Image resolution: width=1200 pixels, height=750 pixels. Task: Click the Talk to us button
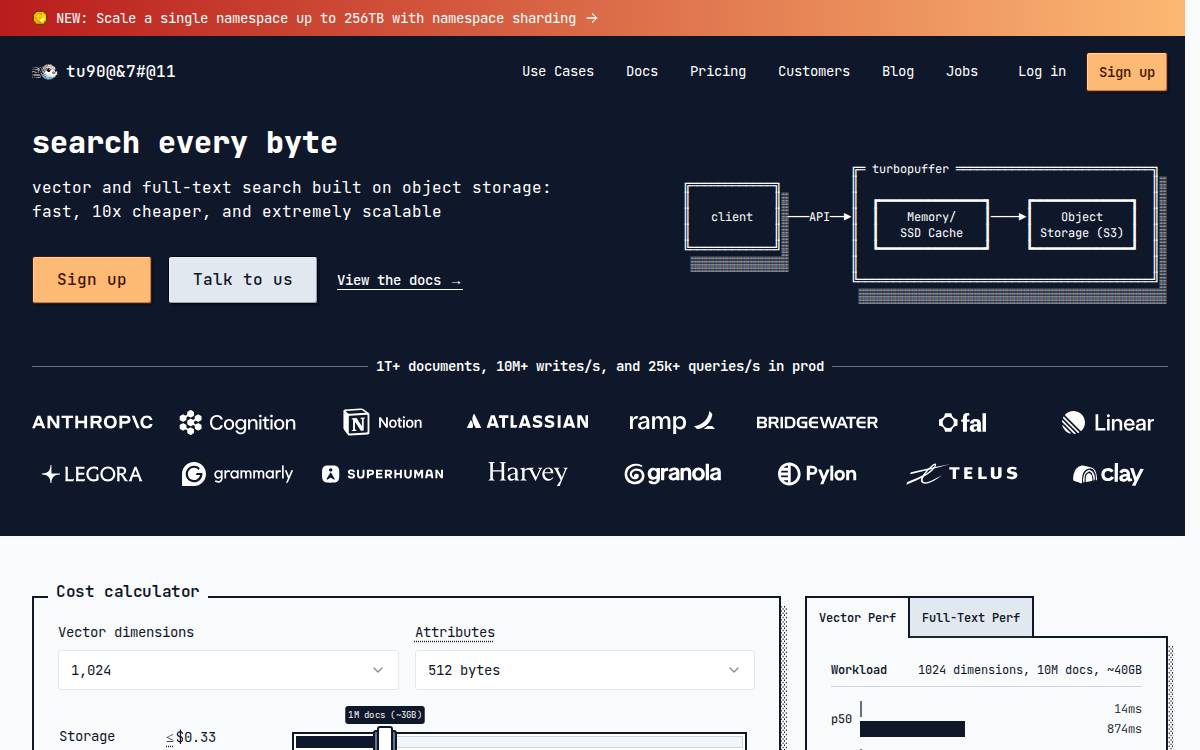click(243, 280)
